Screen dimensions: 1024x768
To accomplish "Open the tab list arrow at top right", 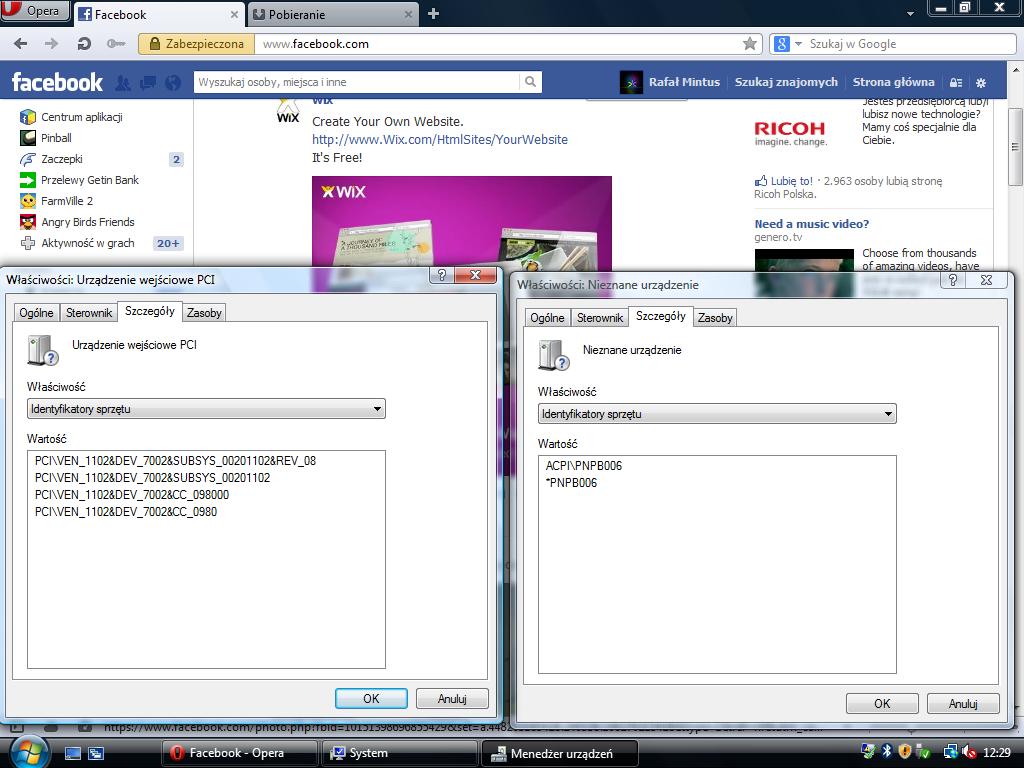I will click(x=910, y=13).
